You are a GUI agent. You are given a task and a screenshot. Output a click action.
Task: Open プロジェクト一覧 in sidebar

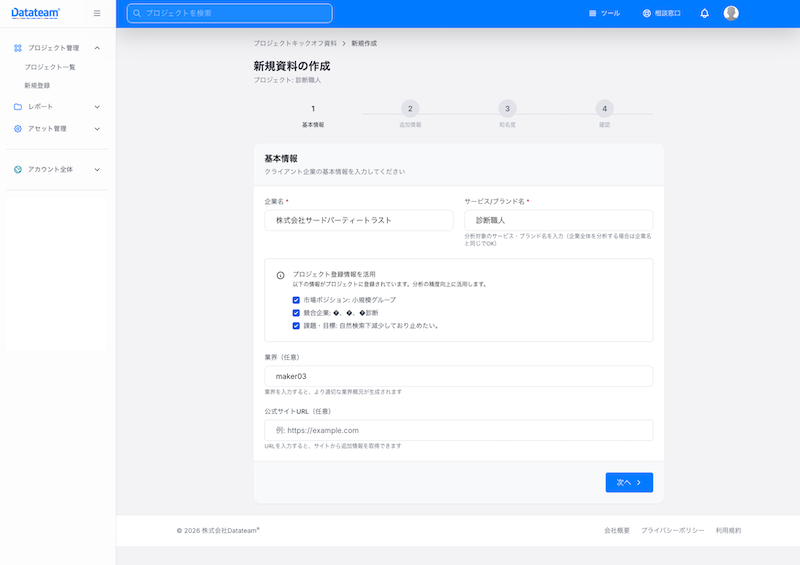pos(50,67)
